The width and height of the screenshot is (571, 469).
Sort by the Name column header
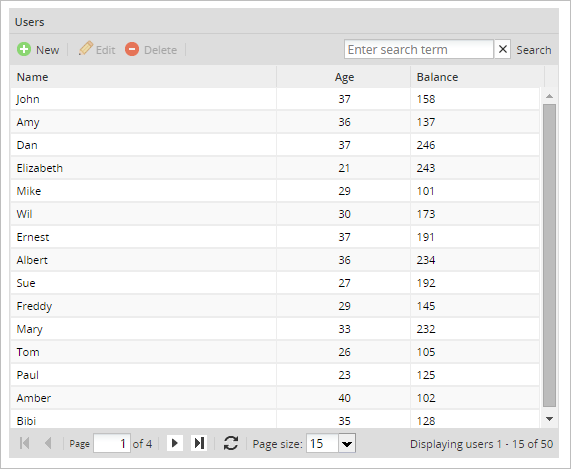click(x=143, y=77)
